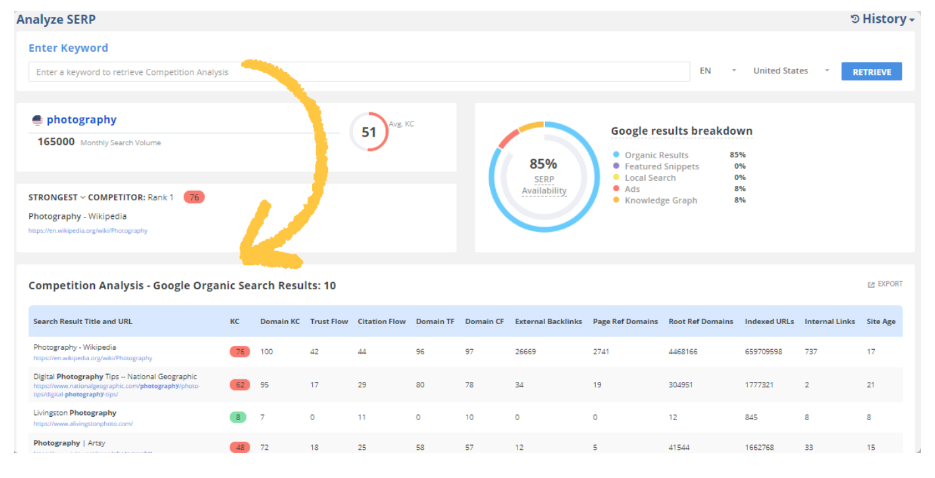Click the orange Knowledge Graph legend dot

616,200
